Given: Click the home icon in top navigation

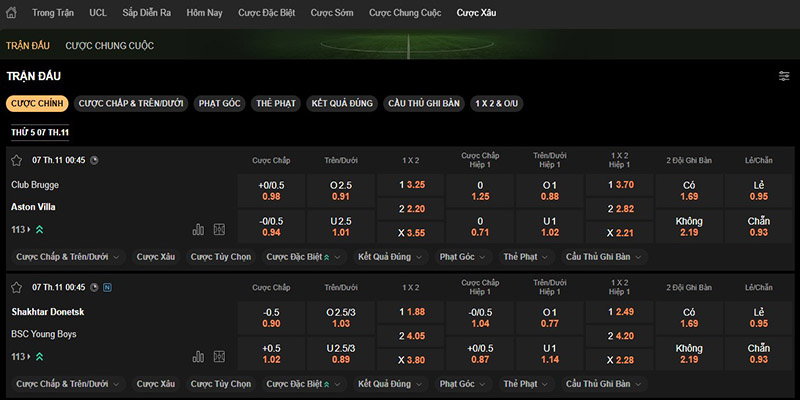Looking at the screenshot, I should click(12, 13).
